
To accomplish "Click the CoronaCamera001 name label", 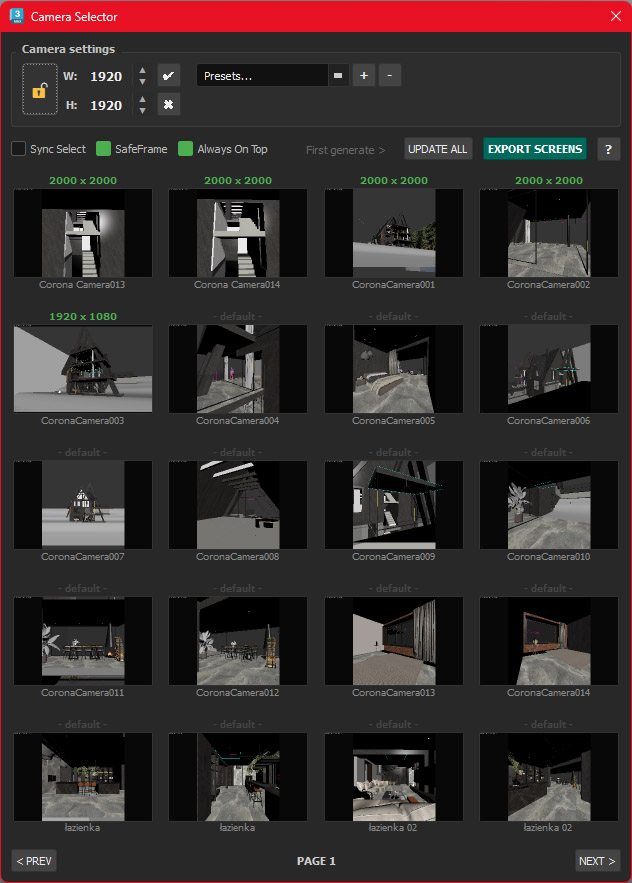I will pyautogui.click(x=394, y=284).
